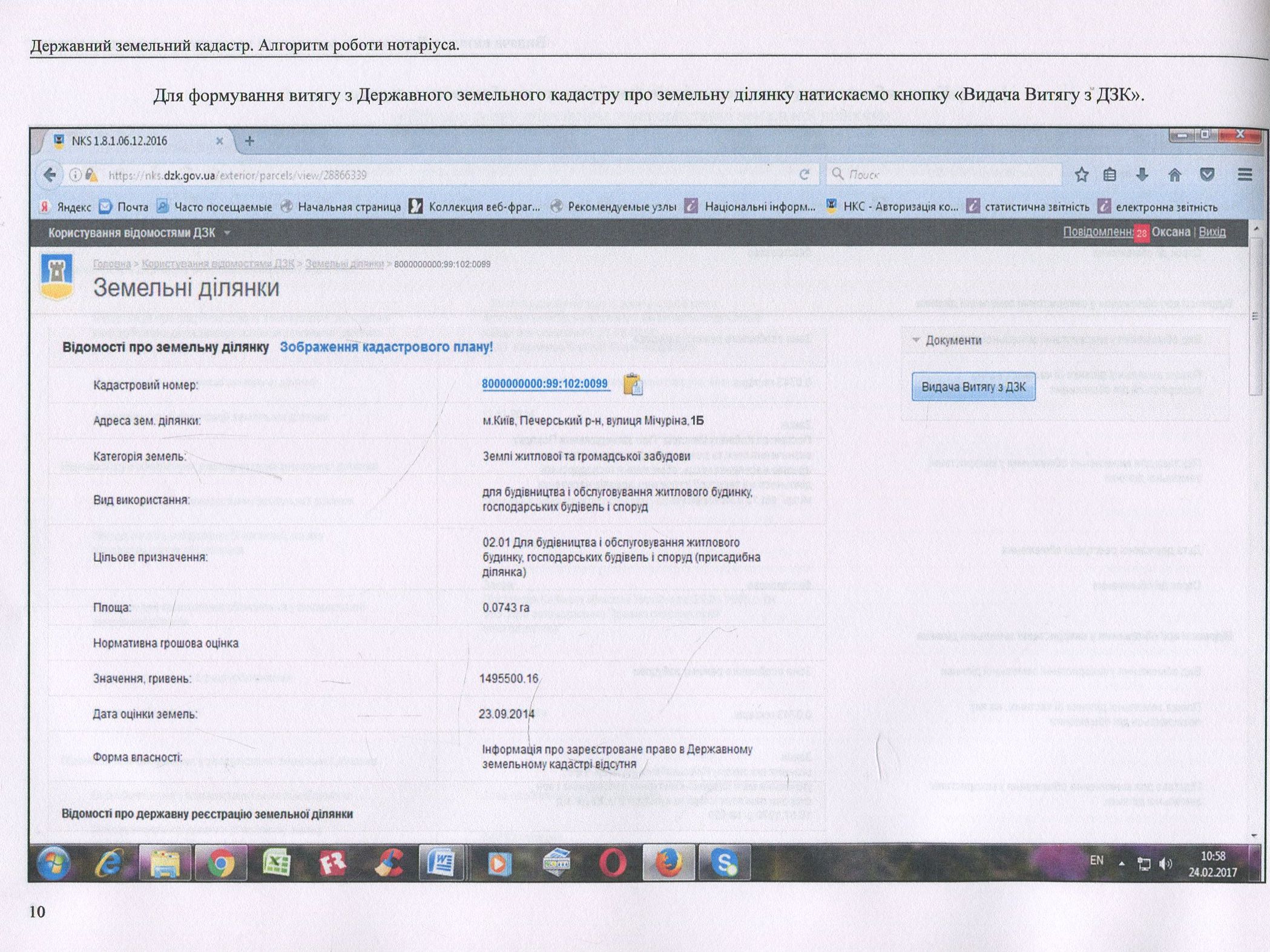The height and width of the screenshot is (952, 1270).
Task: Open the Firefox hamburger menu
Action: point(1245,175)
